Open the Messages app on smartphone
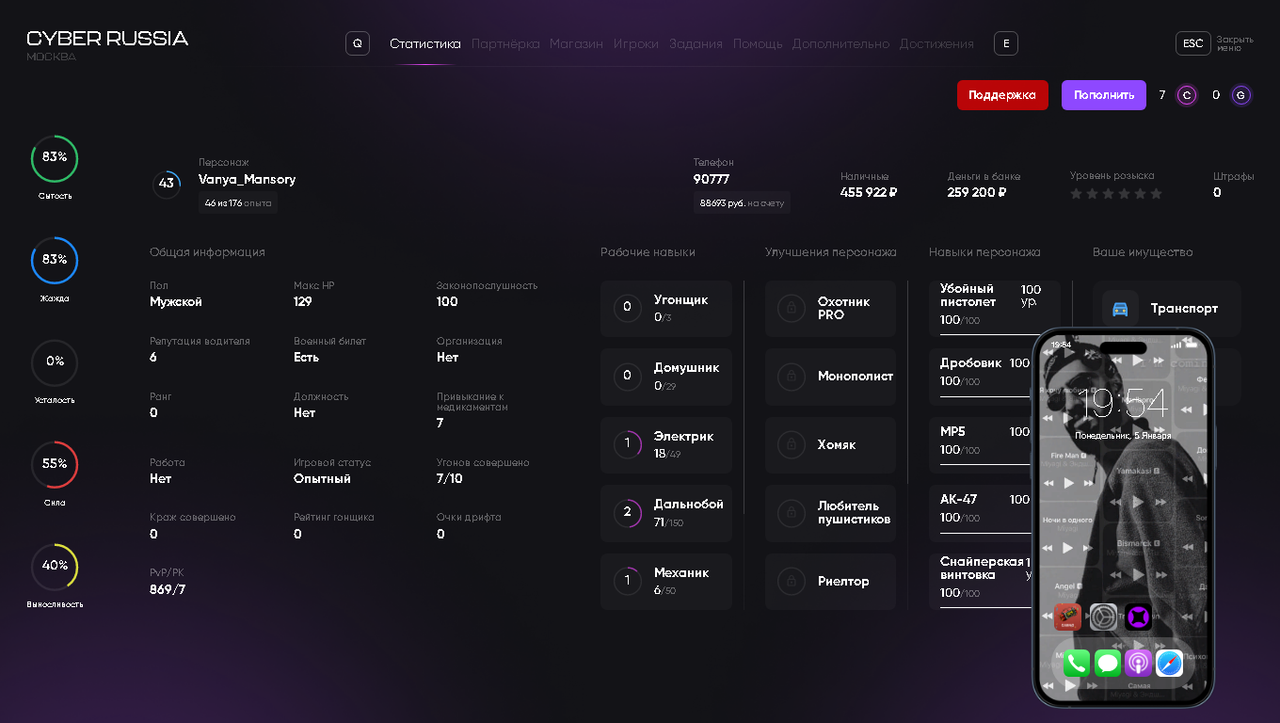This screenshot has width=1280, height=723. (x=1107, y=663)
